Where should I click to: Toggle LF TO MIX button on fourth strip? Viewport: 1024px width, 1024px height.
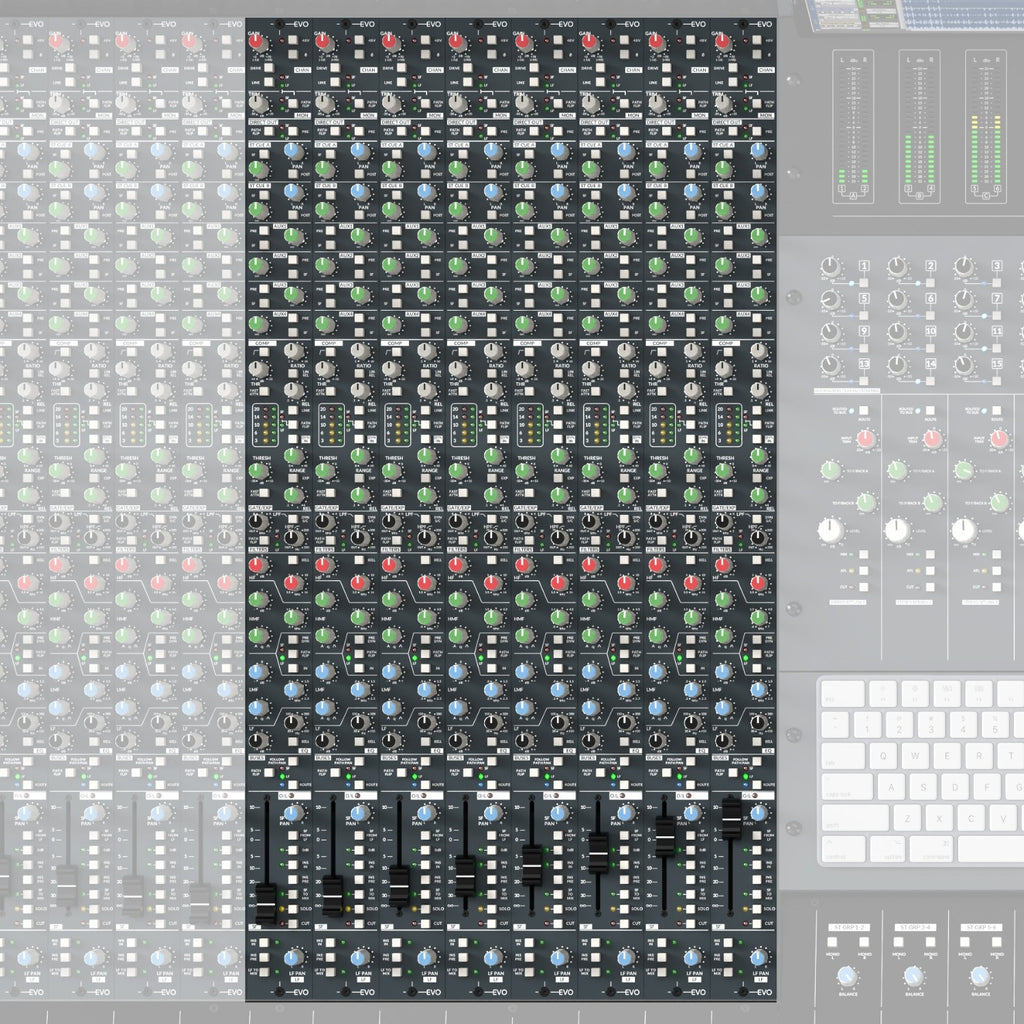point(463,972)
